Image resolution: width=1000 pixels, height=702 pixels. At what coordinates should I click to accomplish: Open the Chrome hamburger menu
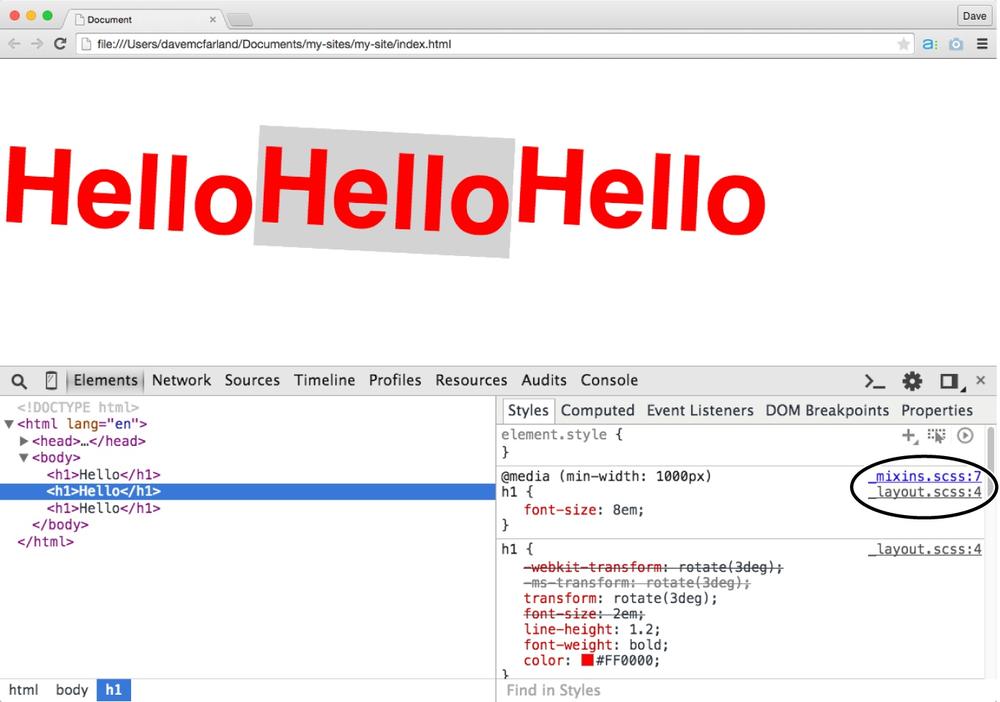click(x=982, y=44)
